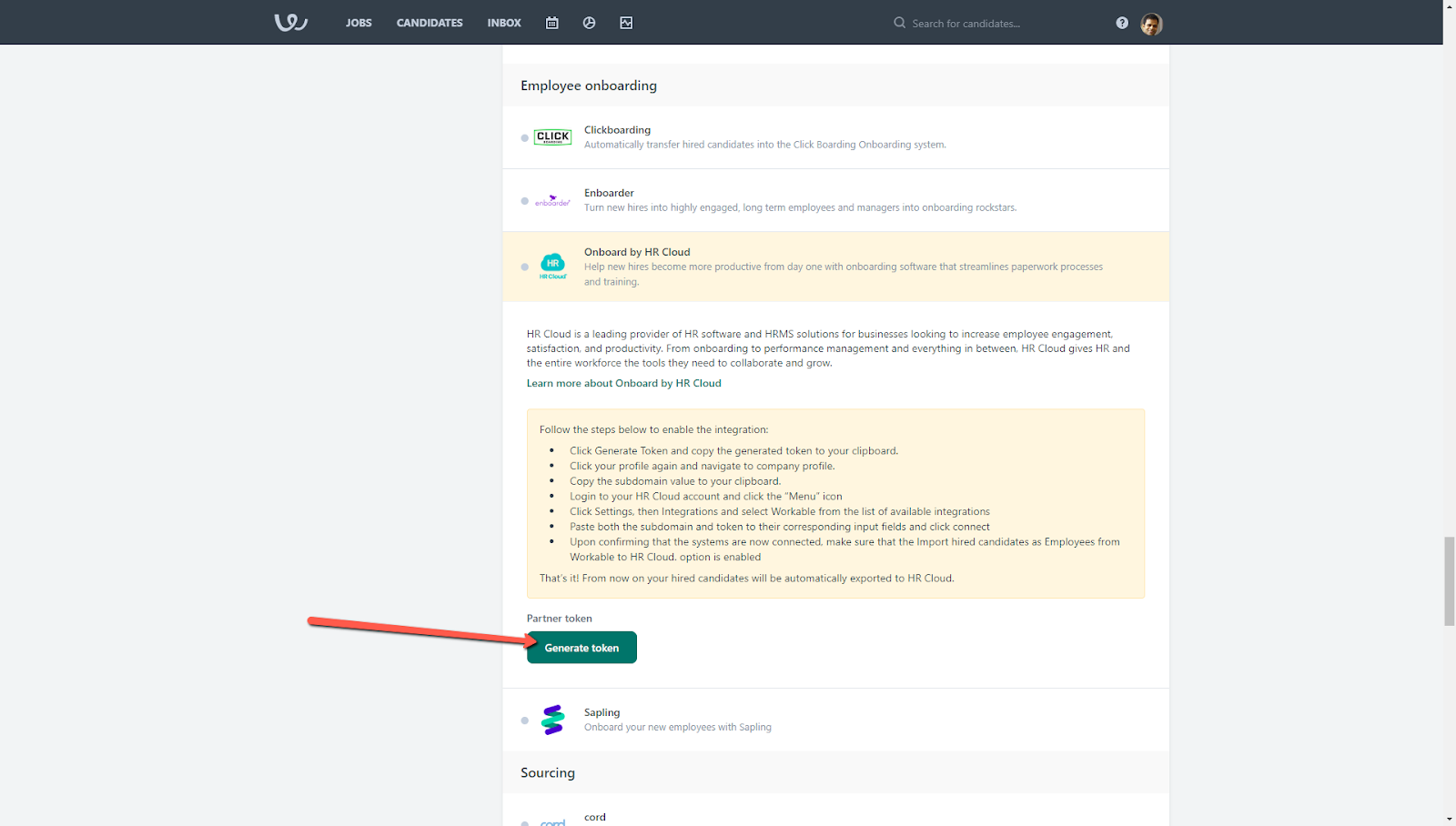
Task: Click the Sourcing section heading
Action: 548,772
